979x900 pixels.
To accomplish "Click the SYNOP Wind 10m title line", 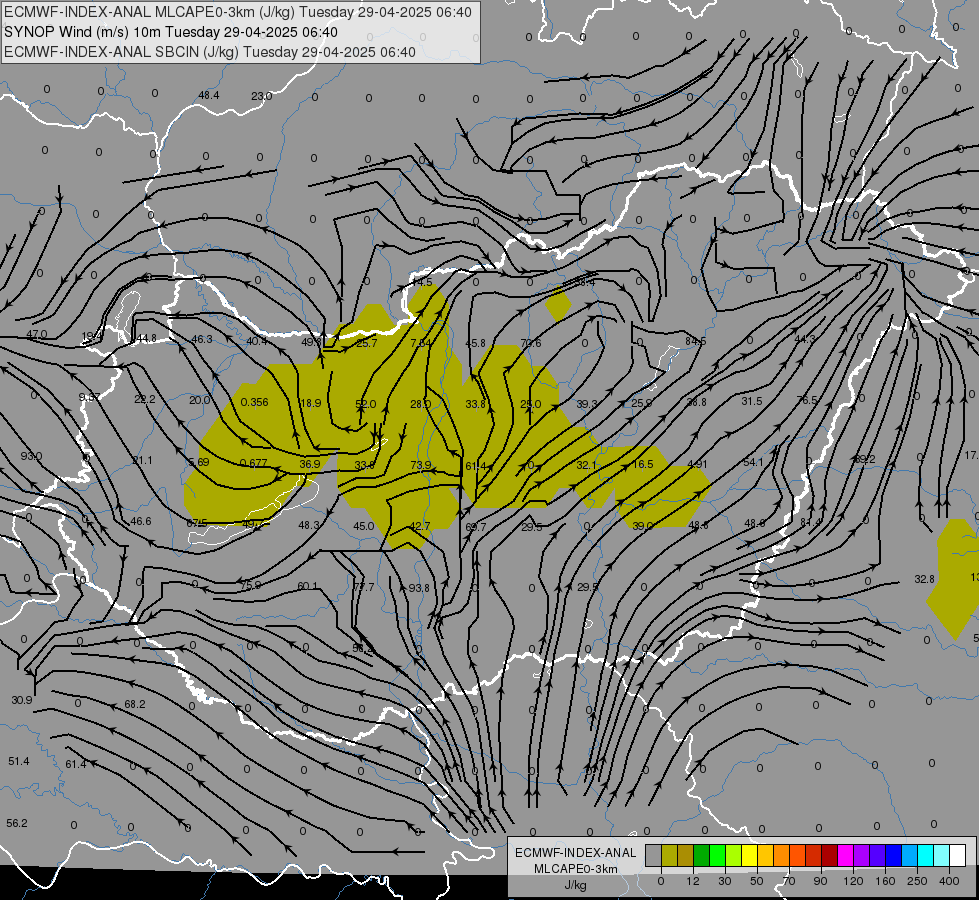I will (170, 32).
